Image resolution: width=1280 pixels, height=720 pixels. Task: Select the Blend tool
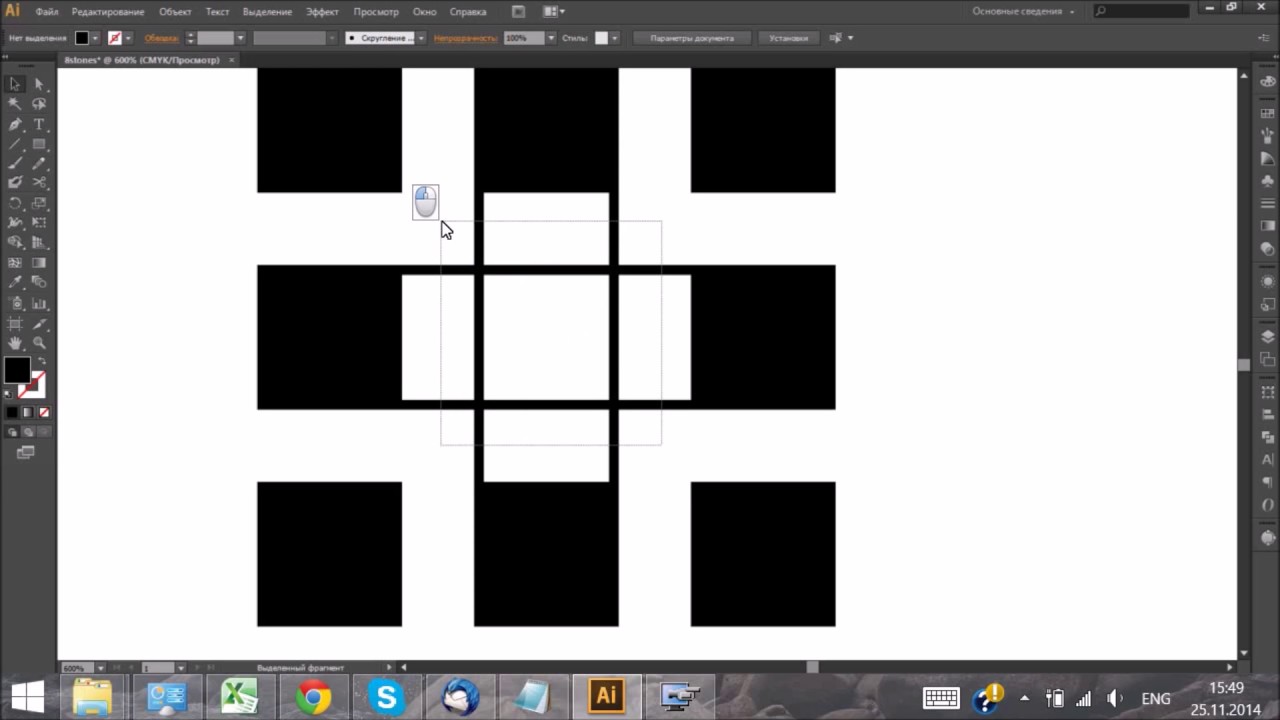[39, 282]
